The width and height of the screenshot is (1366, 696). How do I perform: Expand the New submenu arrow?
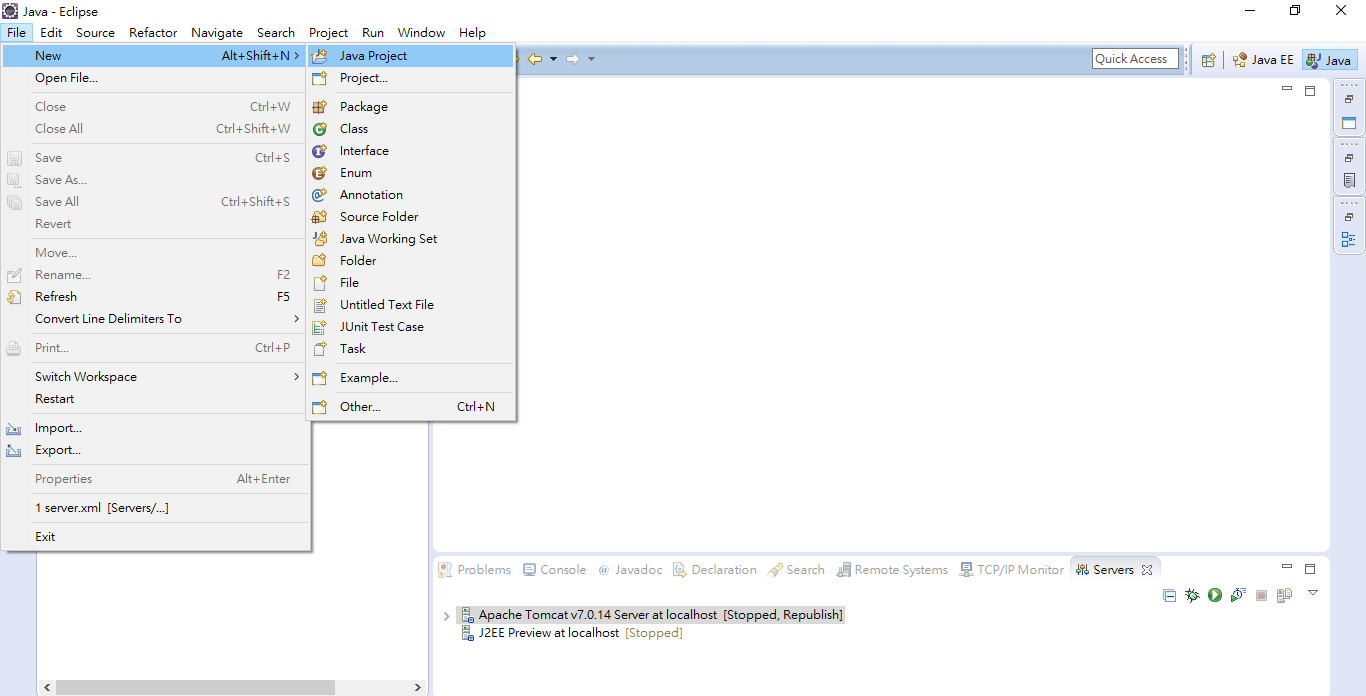point(297,56)
